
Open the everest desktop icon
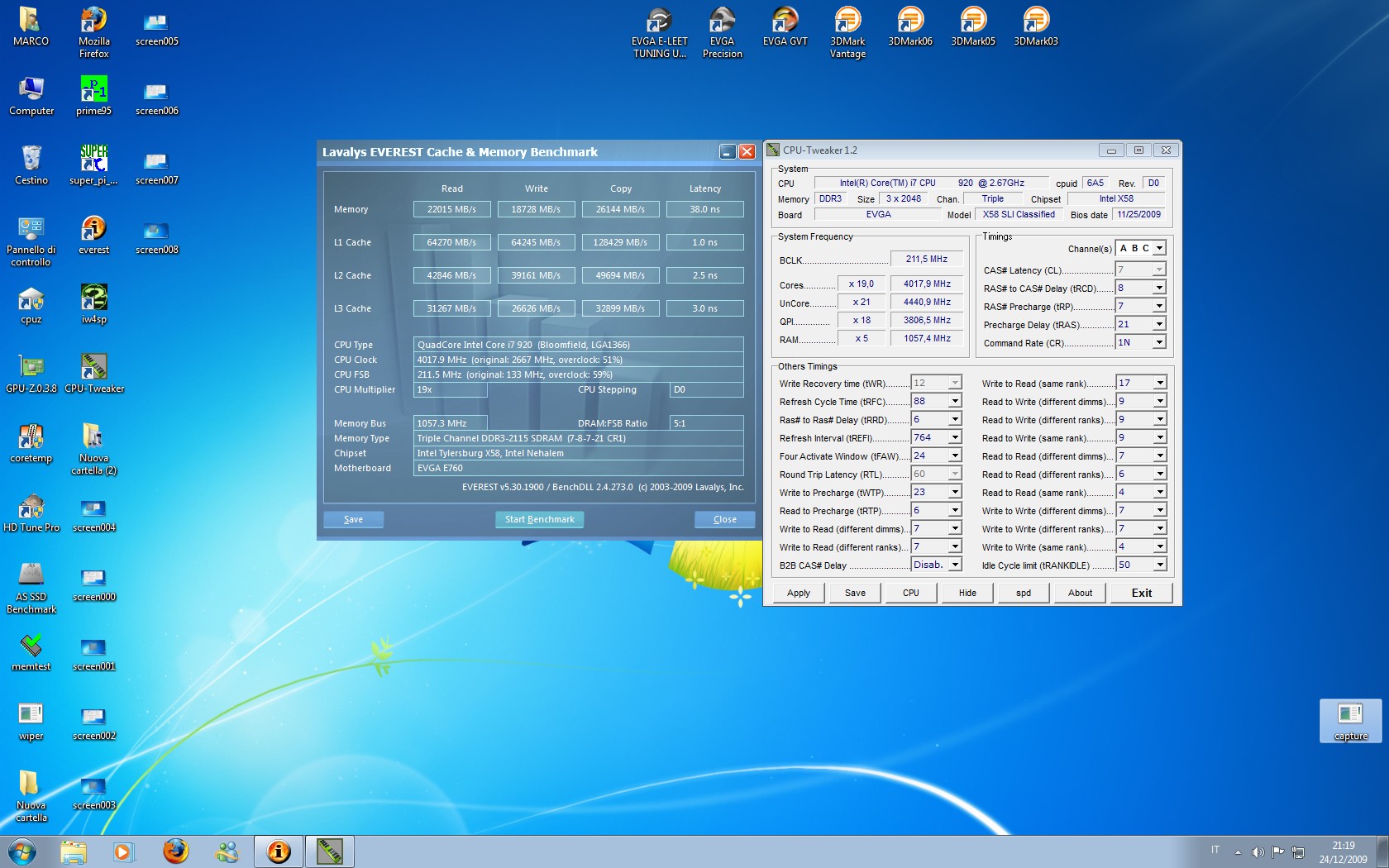(93, 235)
